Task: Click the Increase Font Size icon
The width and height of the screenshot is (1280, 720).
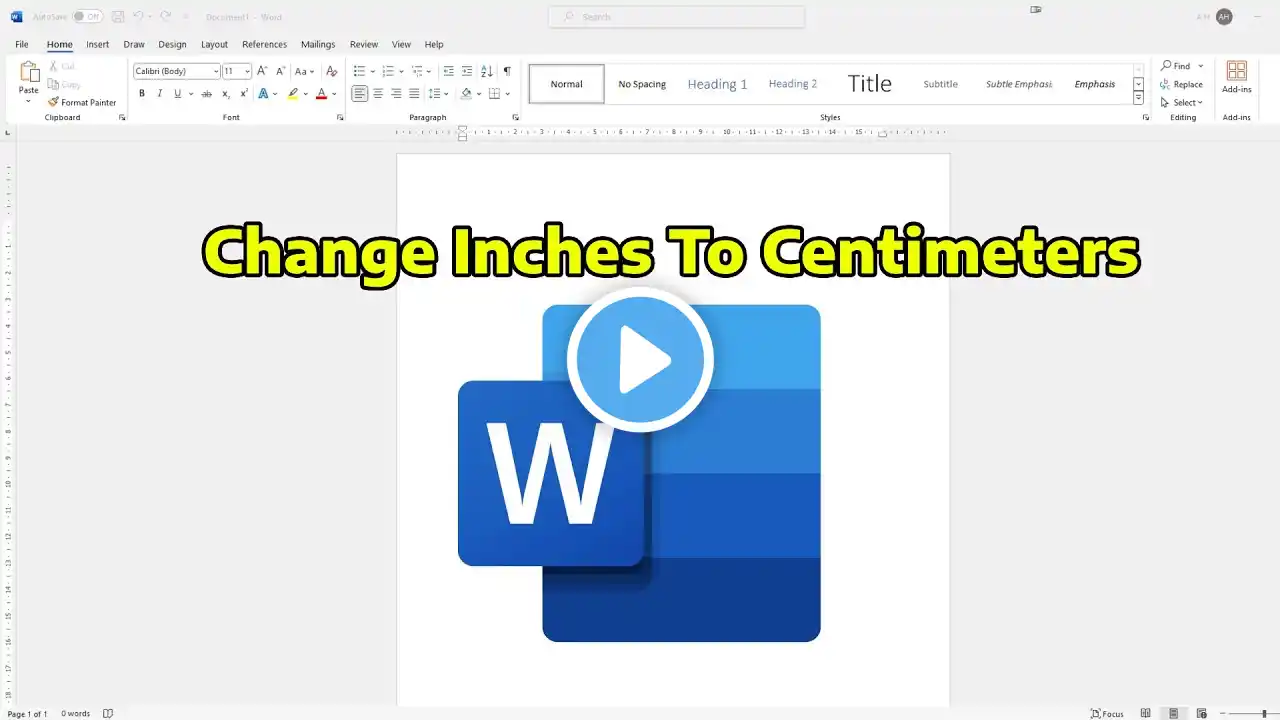Action: pyautogui.click(x=262, y=71)
